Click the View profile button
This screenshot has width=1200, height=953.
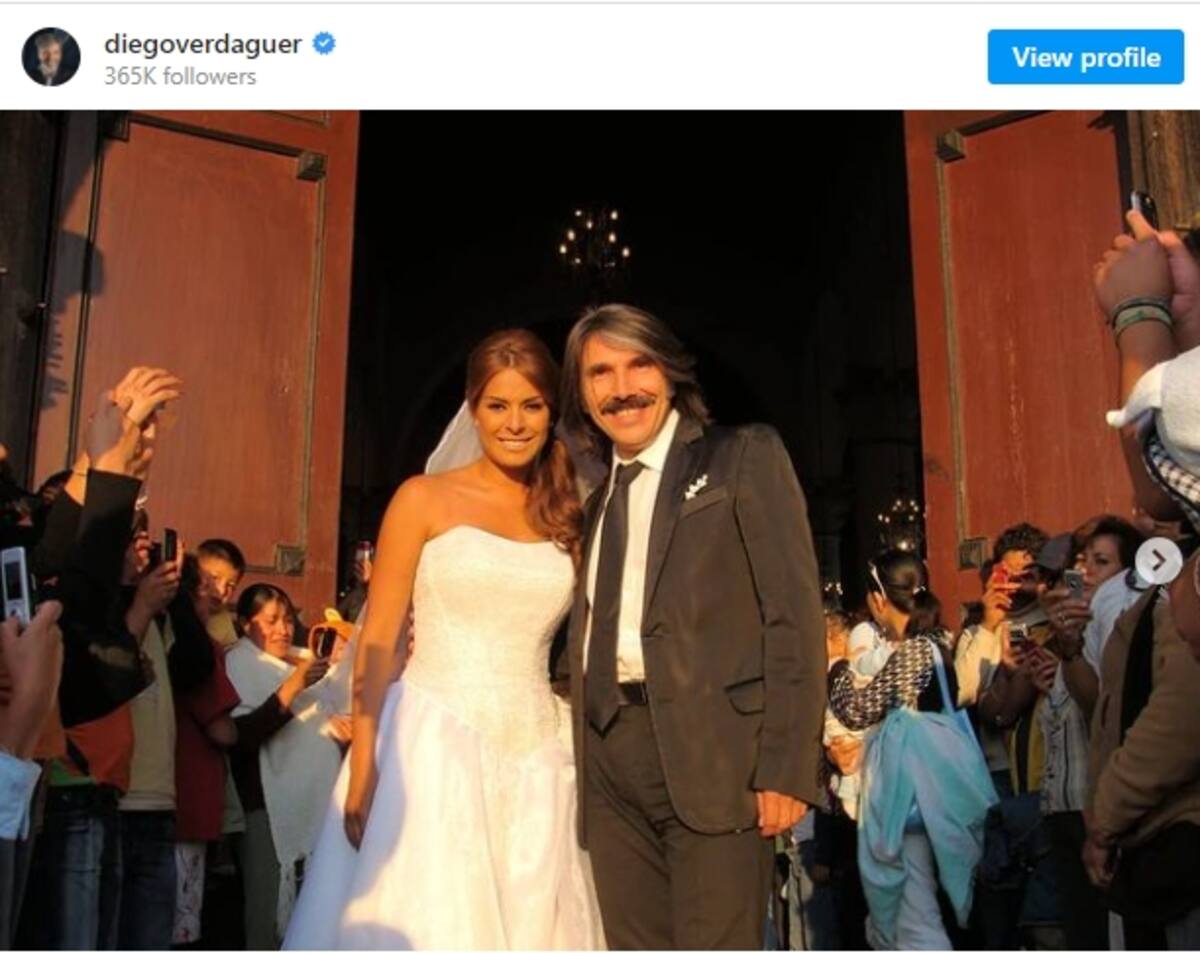(x=1086, y=57)
